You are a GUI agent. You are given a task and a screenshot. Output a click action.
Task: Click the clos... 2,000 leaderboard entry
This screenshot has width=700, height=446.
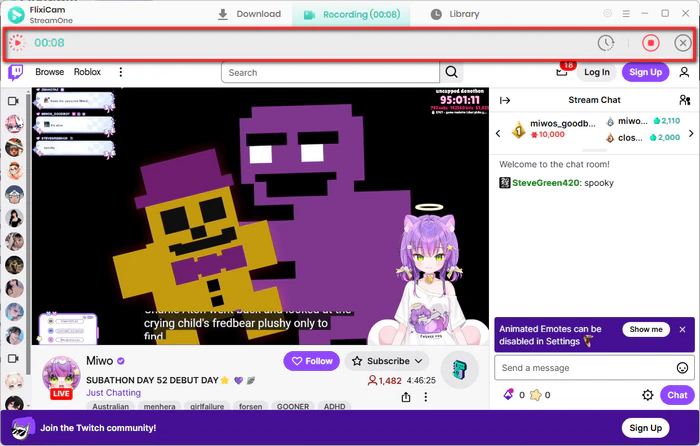pos(643,138)
